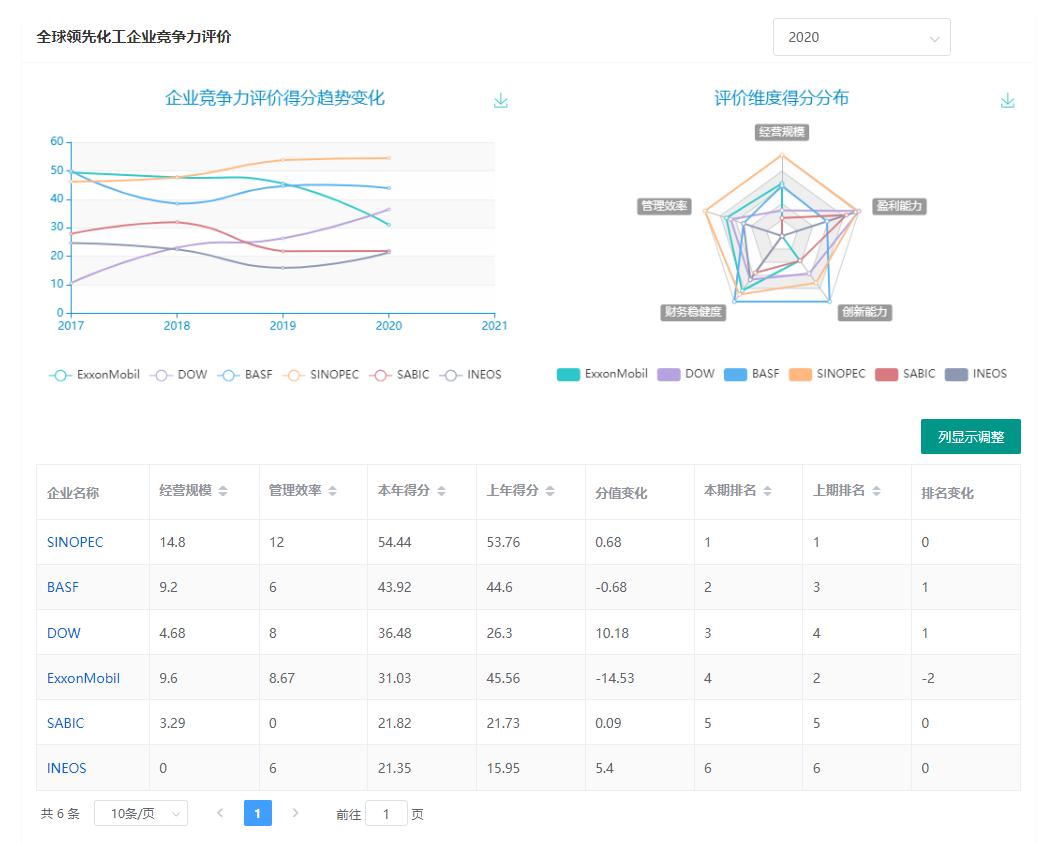This screenshot has width=1037, height=844.
Task: Toggle SINOPEC series in line chart legend
Action: [x=321, y=375]
